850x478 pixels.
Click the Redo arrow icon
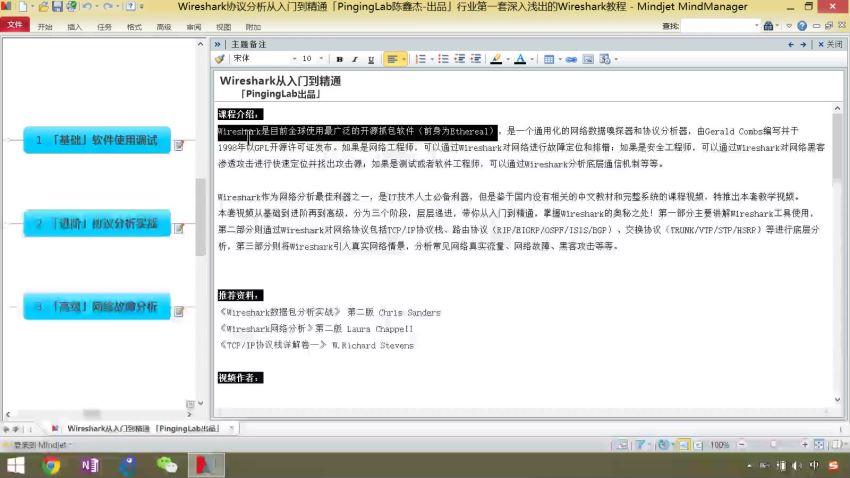pos(108,7)
